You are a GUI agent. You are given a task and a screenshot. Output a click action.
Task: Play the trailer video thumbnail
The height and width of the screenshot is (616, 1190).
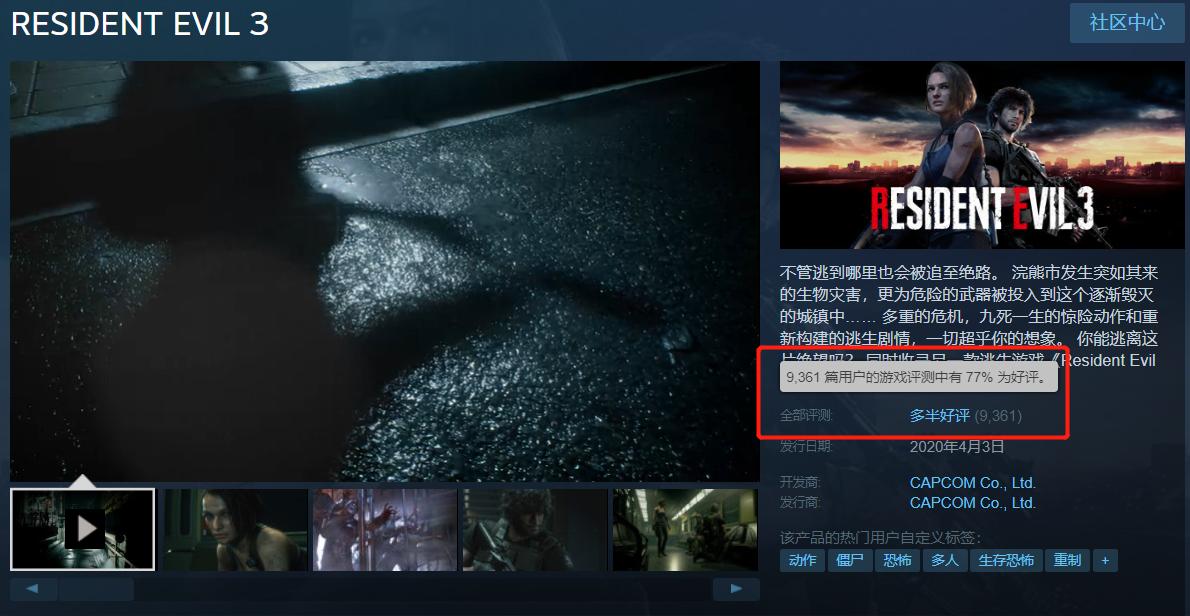point(83,530)
